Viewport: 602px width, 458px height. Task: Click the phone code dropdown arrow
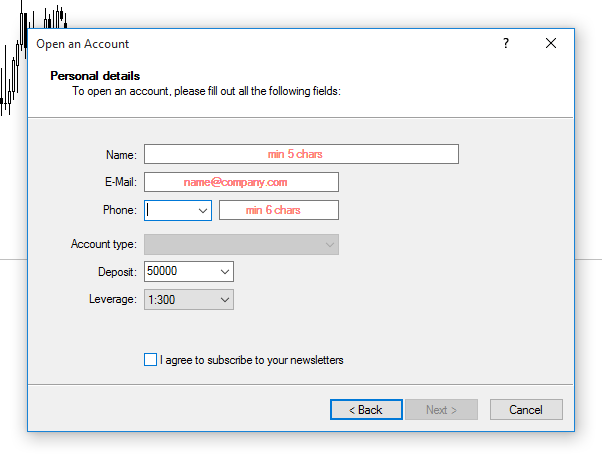tap(203, 211)
